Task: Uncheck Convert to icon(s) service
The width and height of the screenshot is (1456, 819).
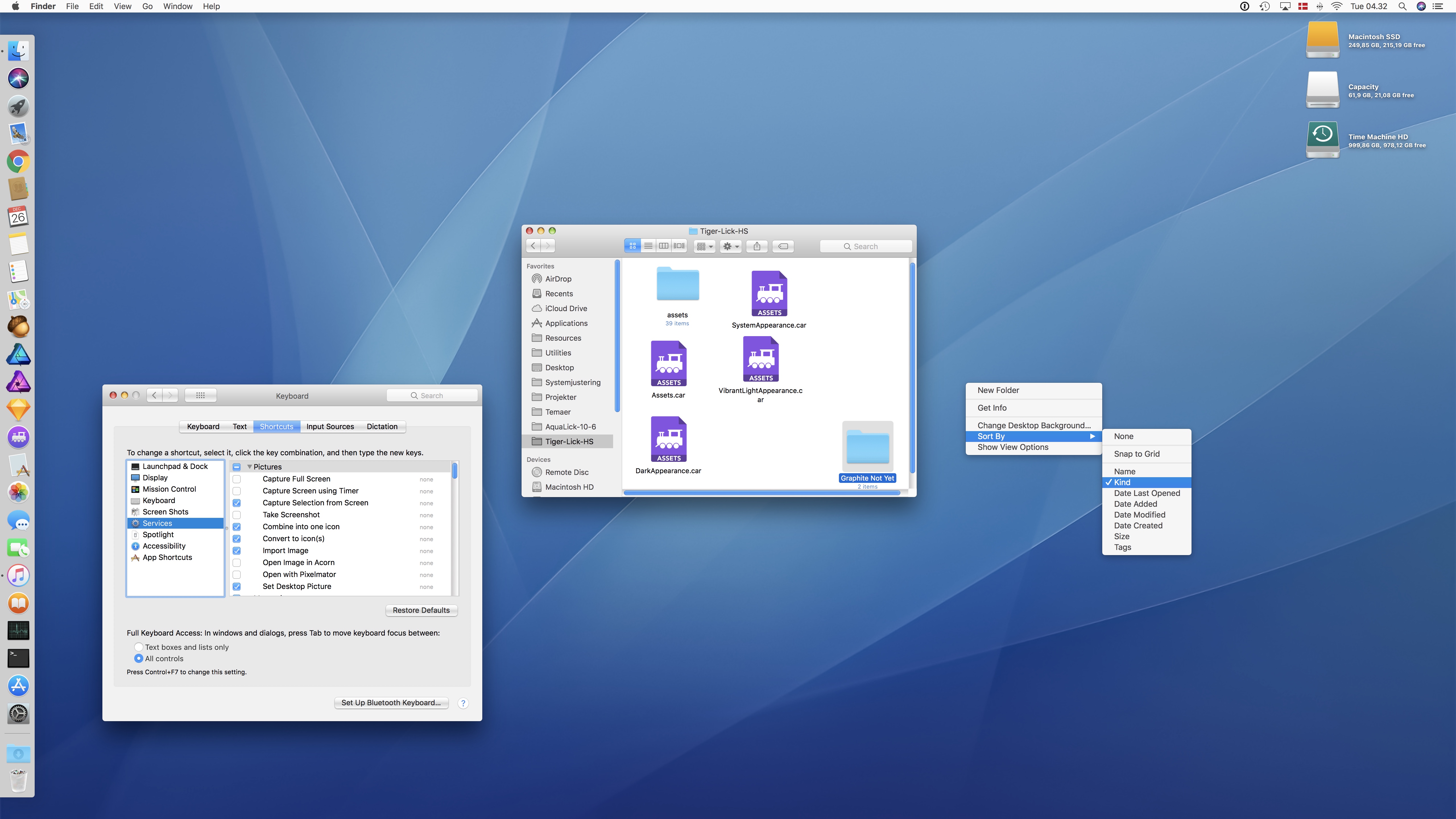Action: pyautogui.click(x=237, y=539)
